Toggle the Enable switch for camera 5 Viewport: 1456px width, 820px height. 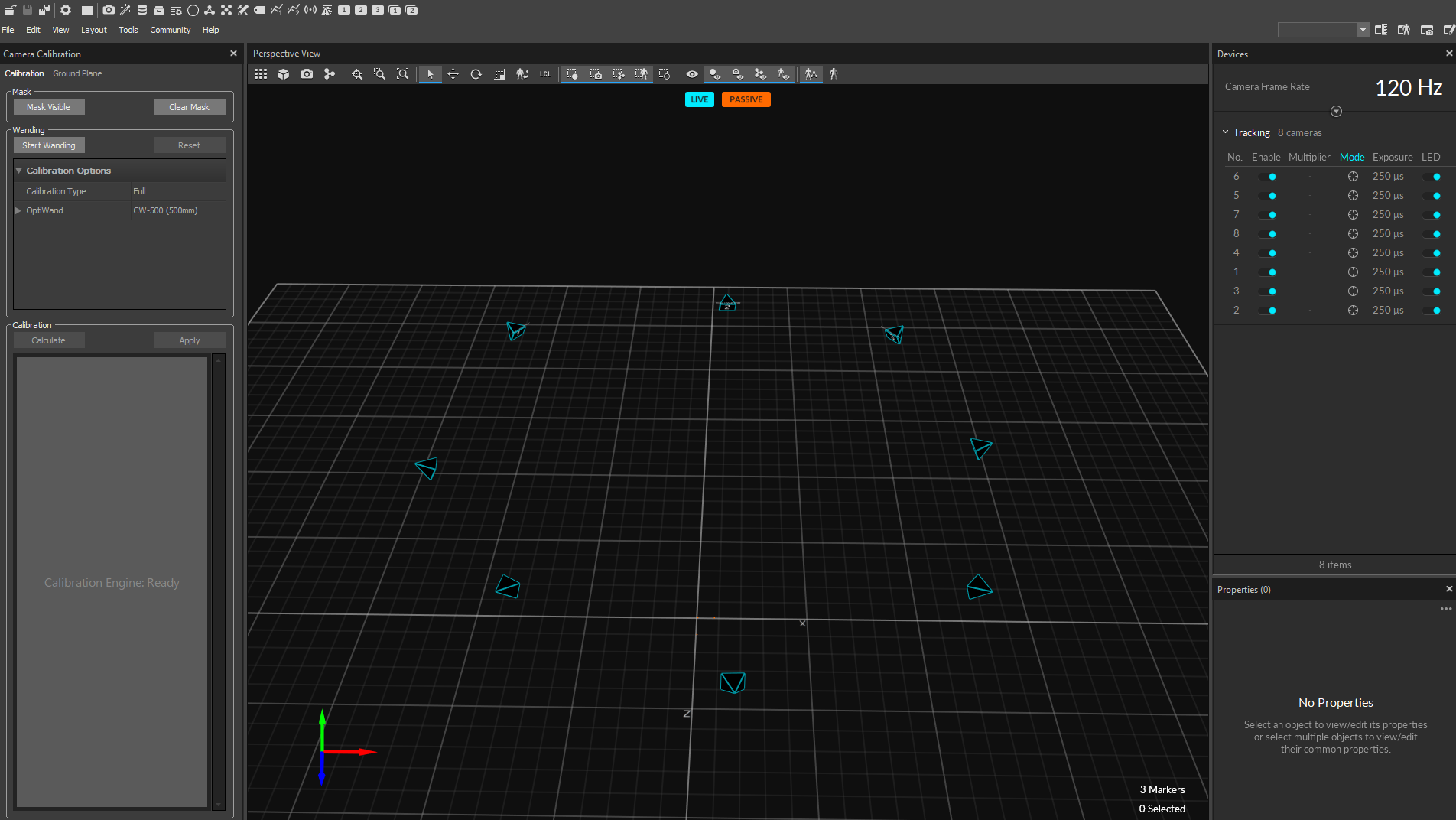pos(1267,196)
